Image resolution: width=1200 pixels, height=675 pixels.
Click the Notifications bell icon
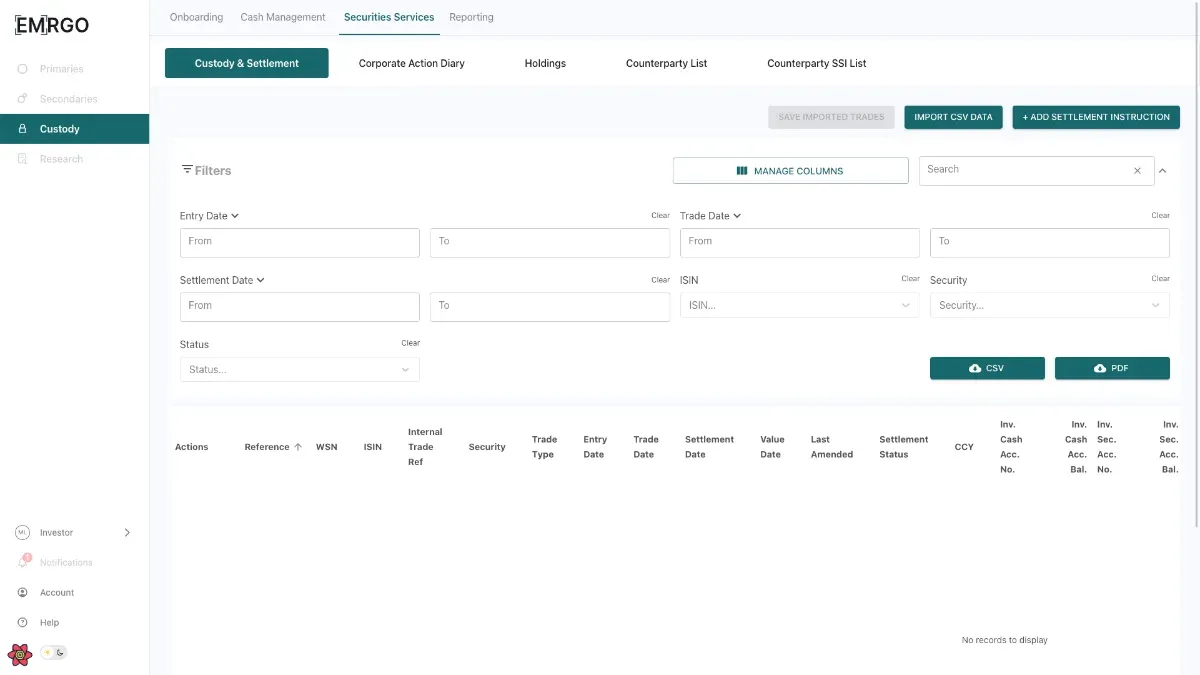pyautogui.click(x=23, y=562)
